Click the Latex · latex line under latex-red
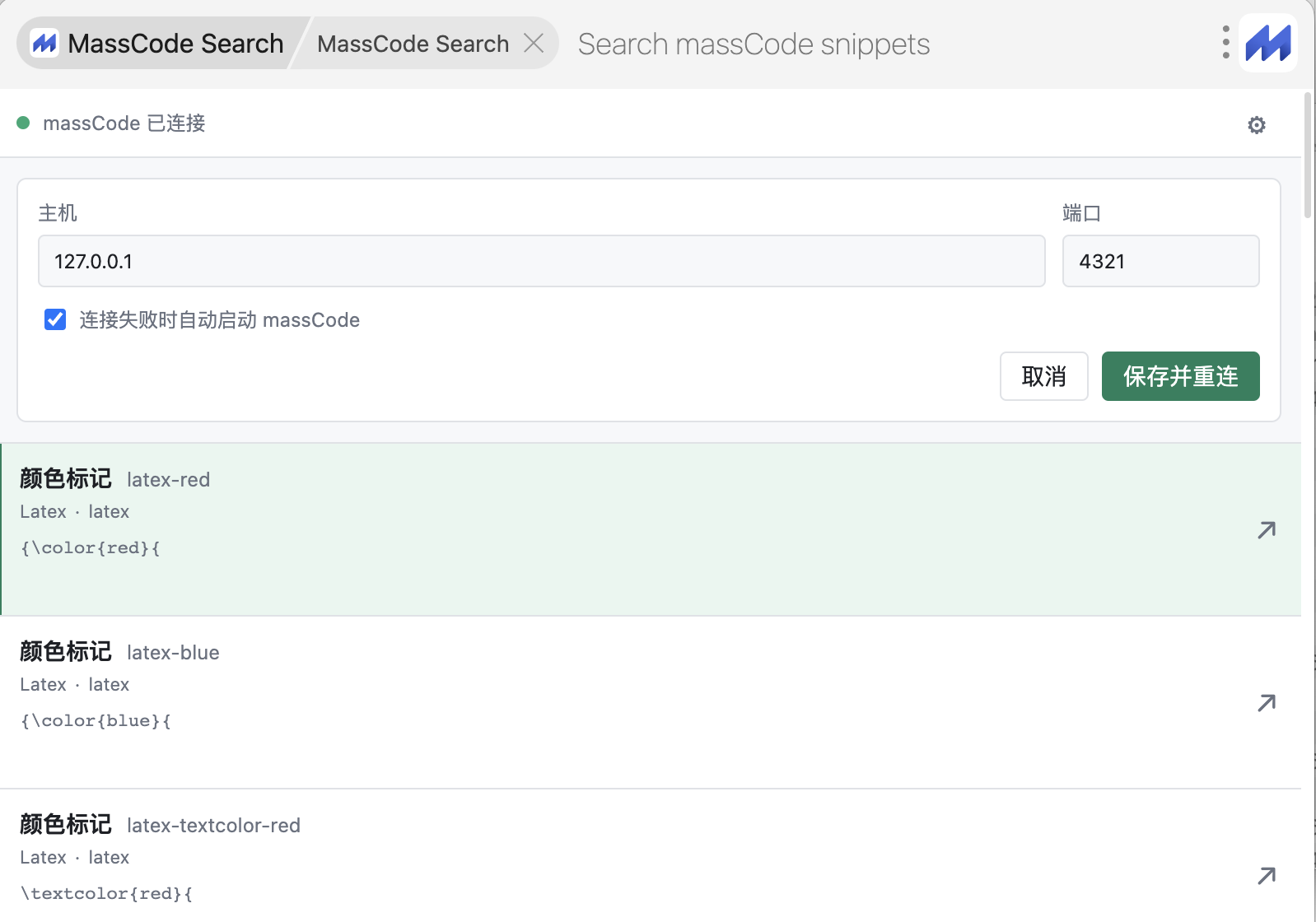The image size is (1316, 922). [x=75, y=511]
